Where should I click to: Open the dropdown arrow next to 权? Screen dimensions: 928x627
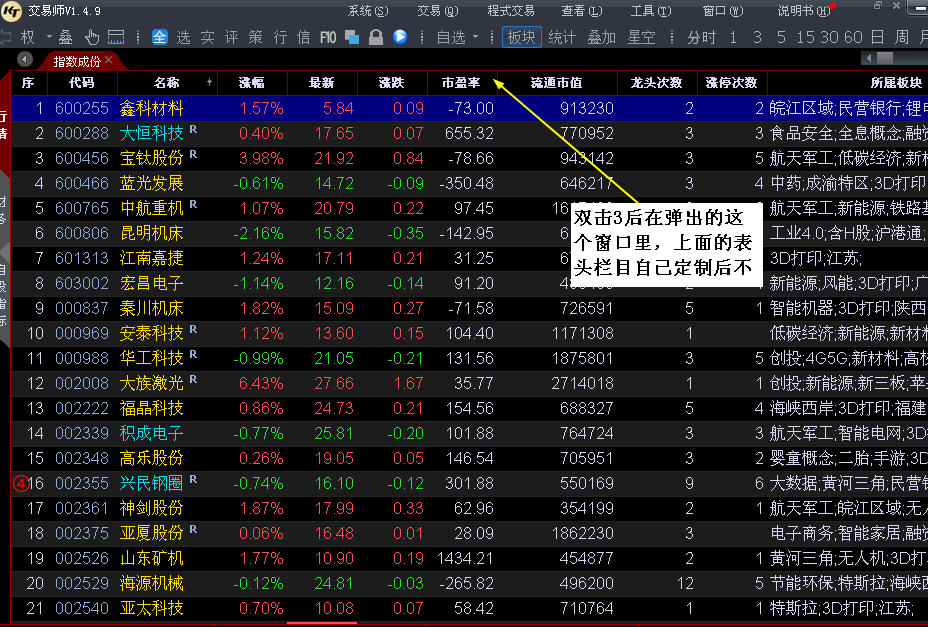click(x=46, y=37)
